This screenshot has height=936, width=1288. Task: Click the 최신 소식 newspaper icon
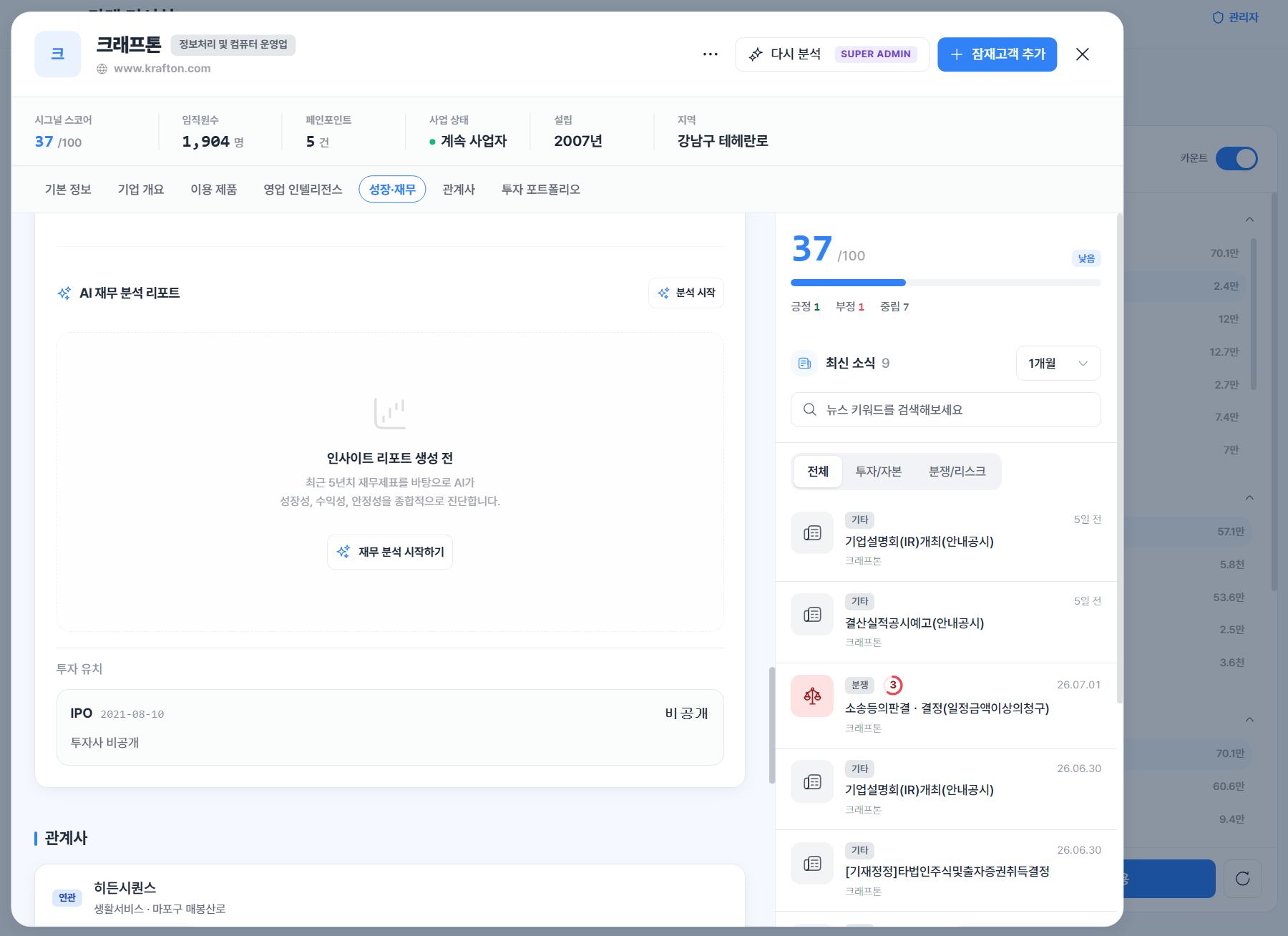[x=804, y=364]
